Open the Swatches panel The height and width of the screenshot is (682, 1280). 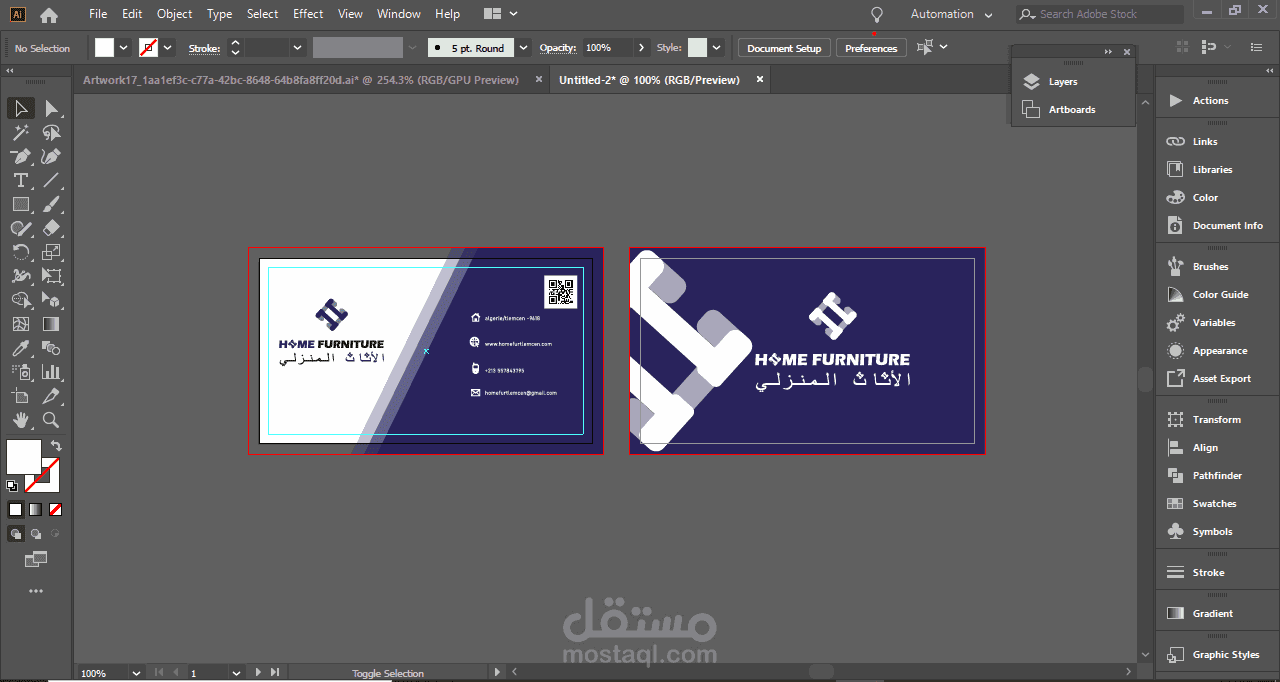[x=1216, y=503]
